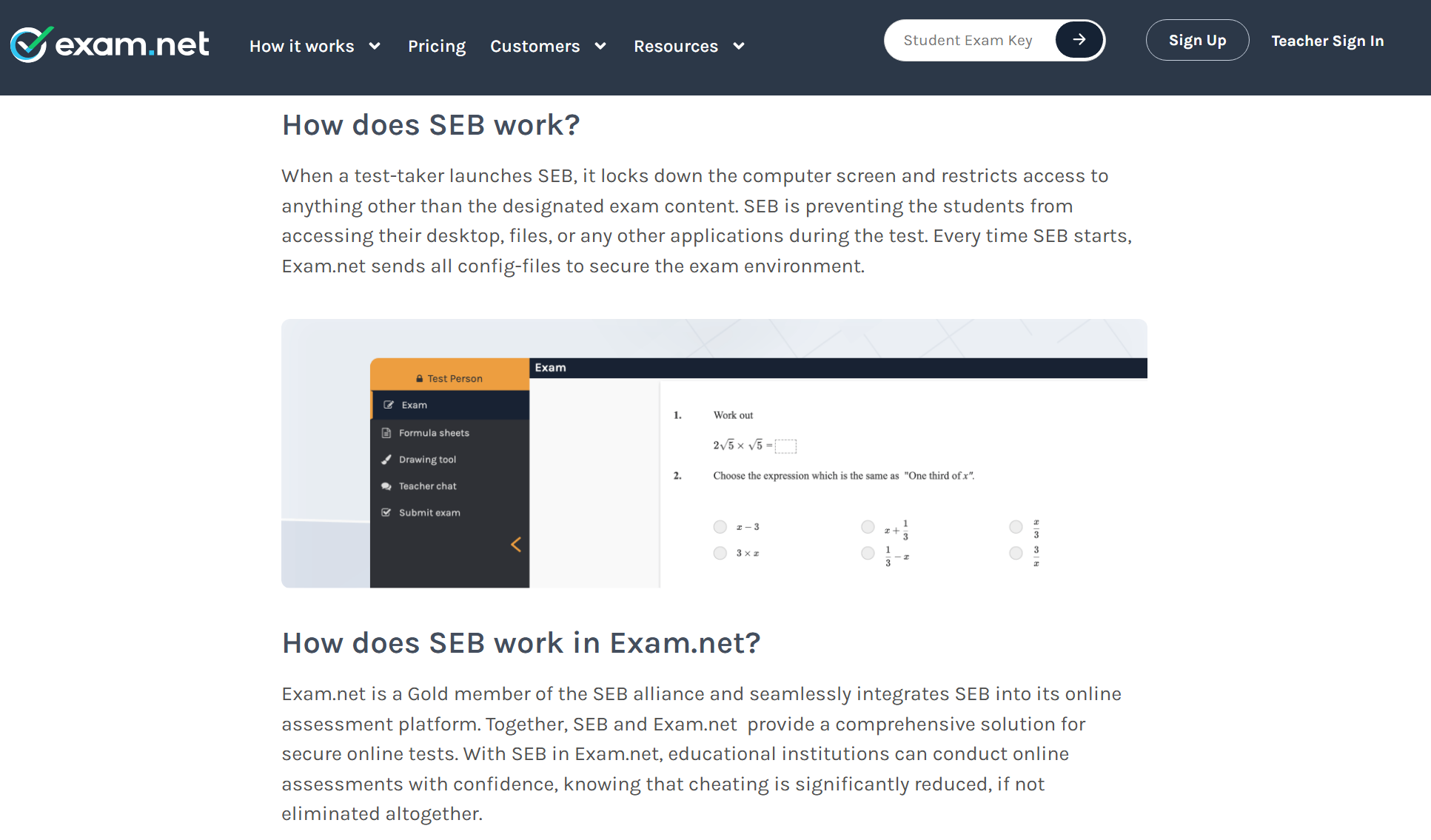Click exam.net logo text
1431x840 pixels.
coord(133,44)
